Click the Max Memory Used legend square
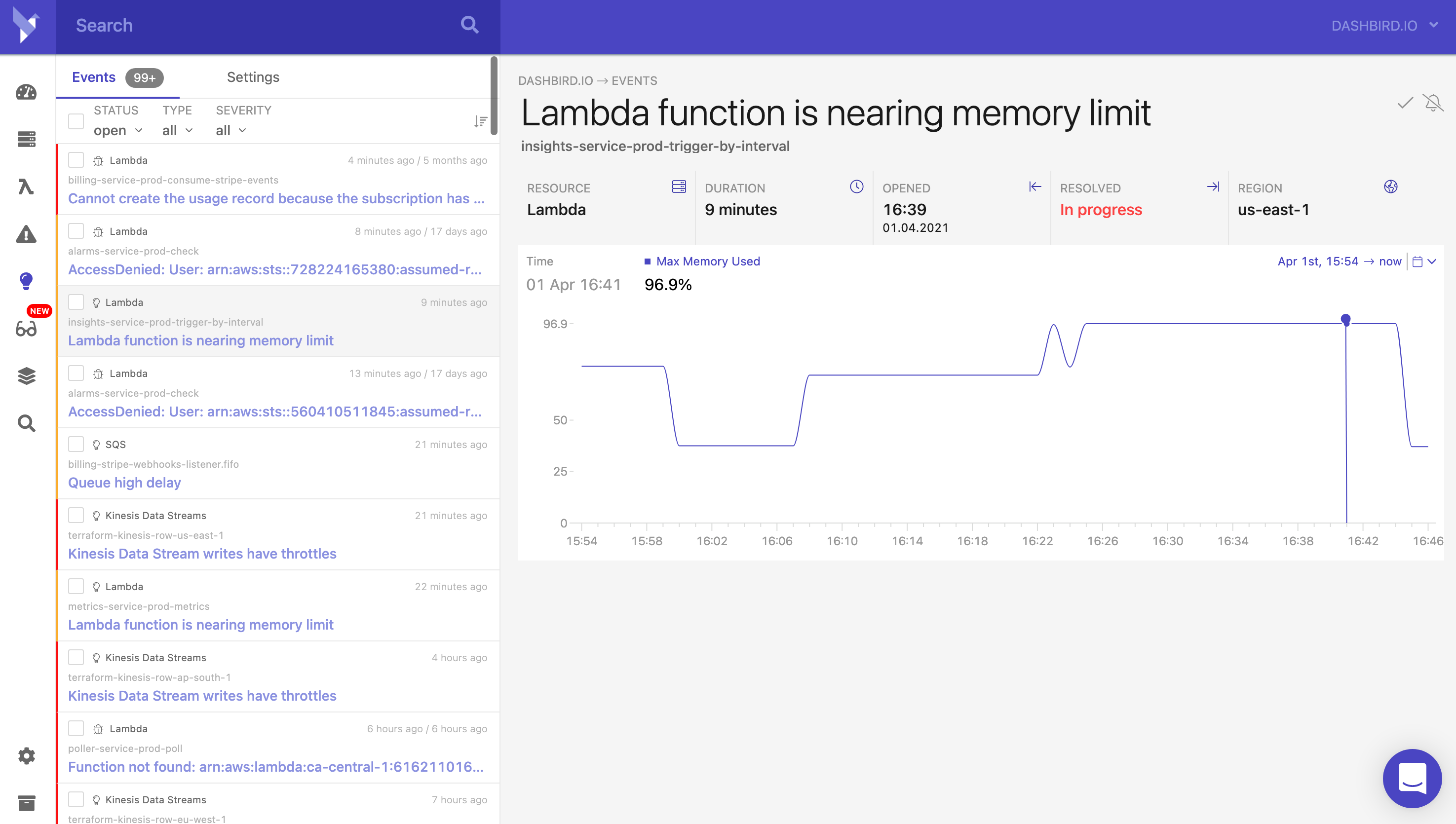The width and height of the screenshot is (1456, 824). [x=647, y=262]
